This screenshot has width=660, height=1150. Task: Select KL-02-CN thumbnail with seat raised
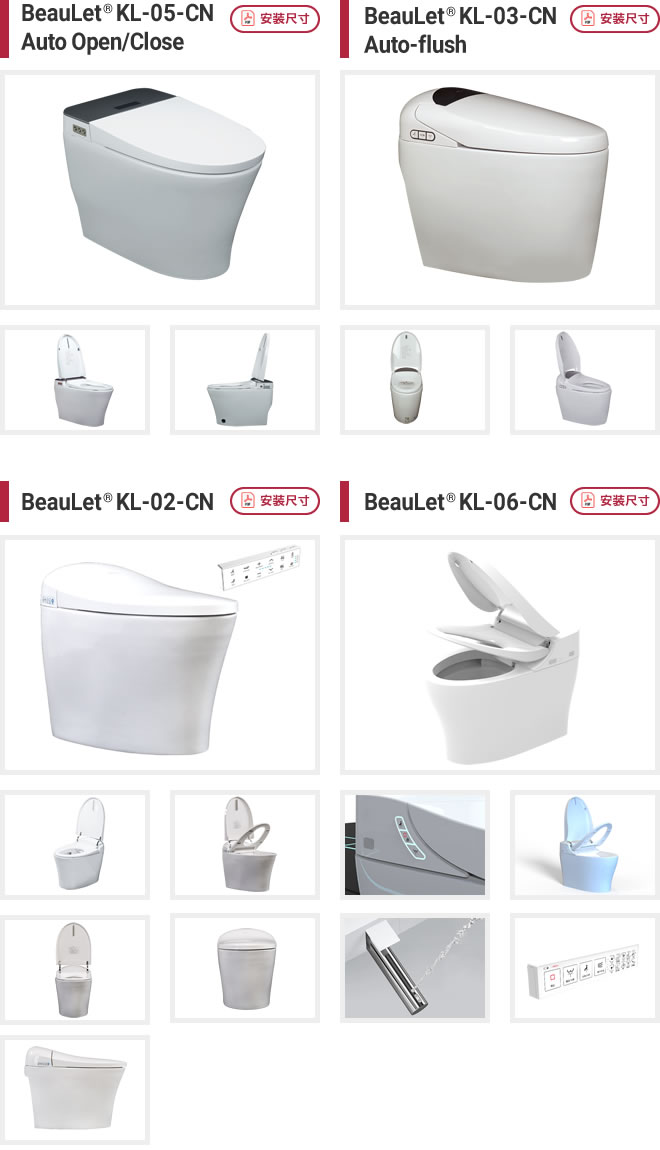pos(245,845)
